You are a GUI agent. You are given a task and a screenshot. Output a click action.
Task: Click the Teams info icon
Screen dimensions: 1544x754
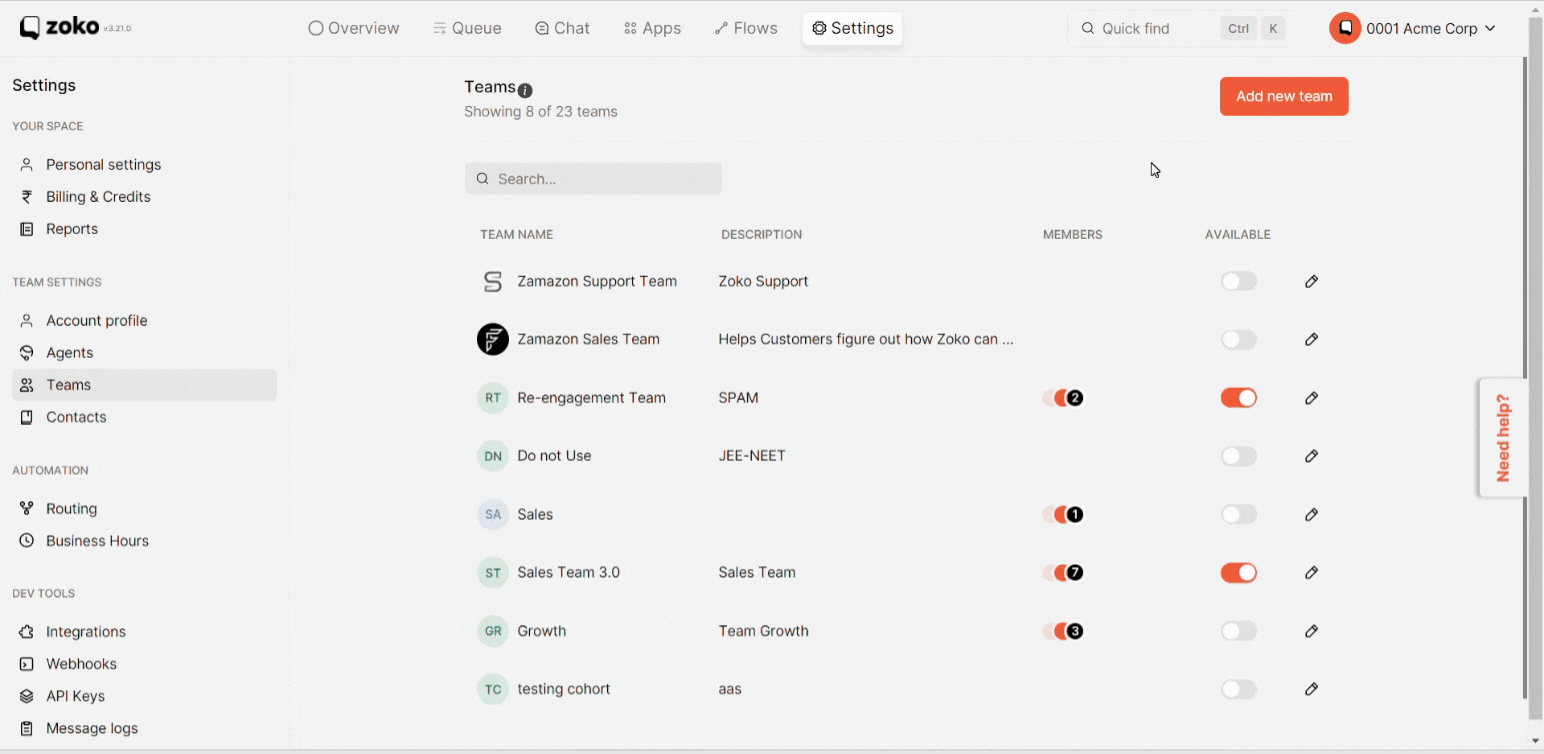(525, 90)
